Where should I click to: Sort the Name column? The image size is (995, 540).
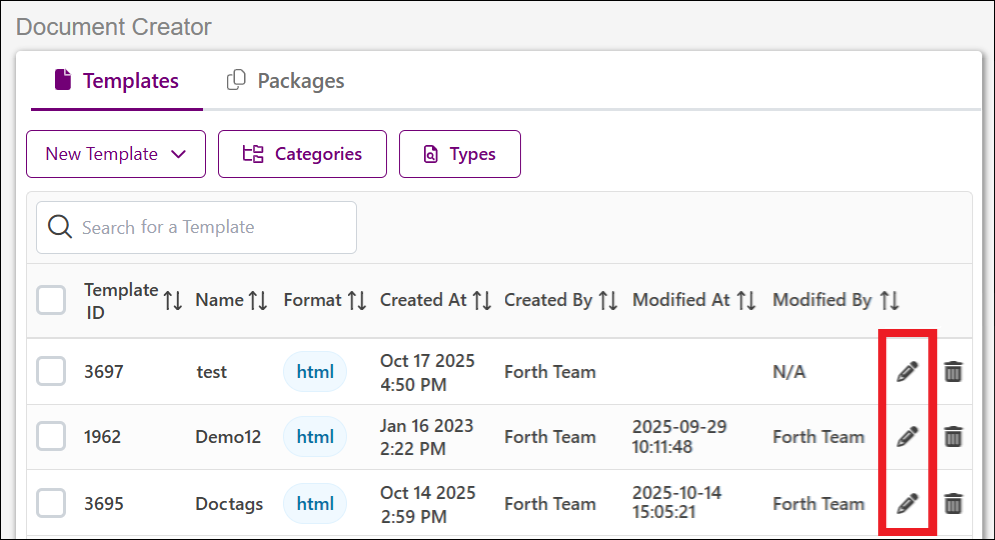(258, 300)
